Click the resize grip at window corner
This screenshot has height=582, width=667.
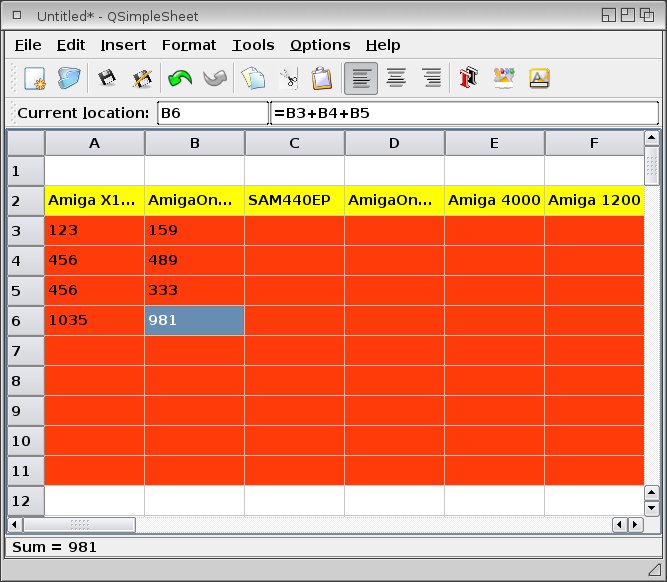(655, 570)
